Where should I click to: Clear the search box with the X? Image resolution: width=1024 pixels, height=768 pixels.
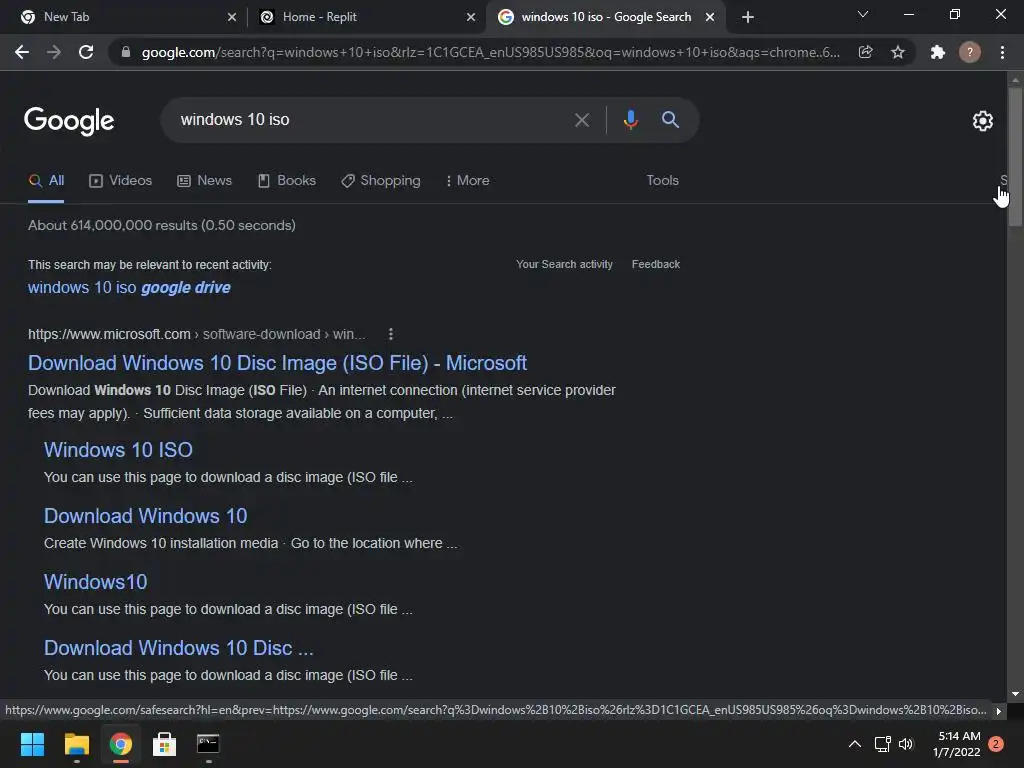click(x=581, y=120)
